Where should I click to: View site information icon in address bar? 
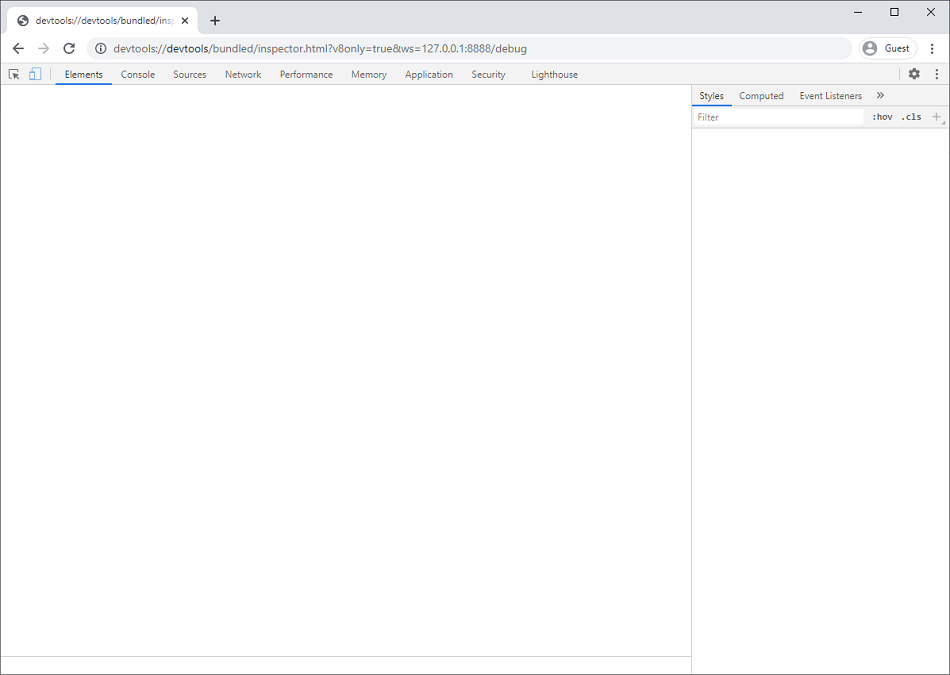[101, 48]
